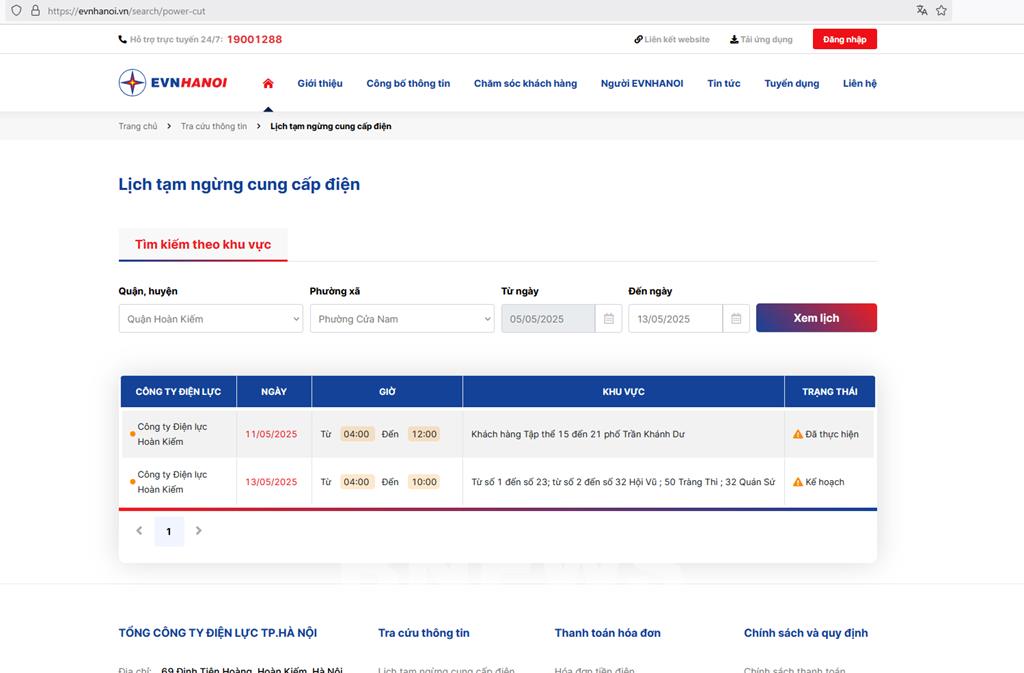The image size is (1024, 673).
Task: Open calendar picker for Đến ngày
Action: point(736,319)
